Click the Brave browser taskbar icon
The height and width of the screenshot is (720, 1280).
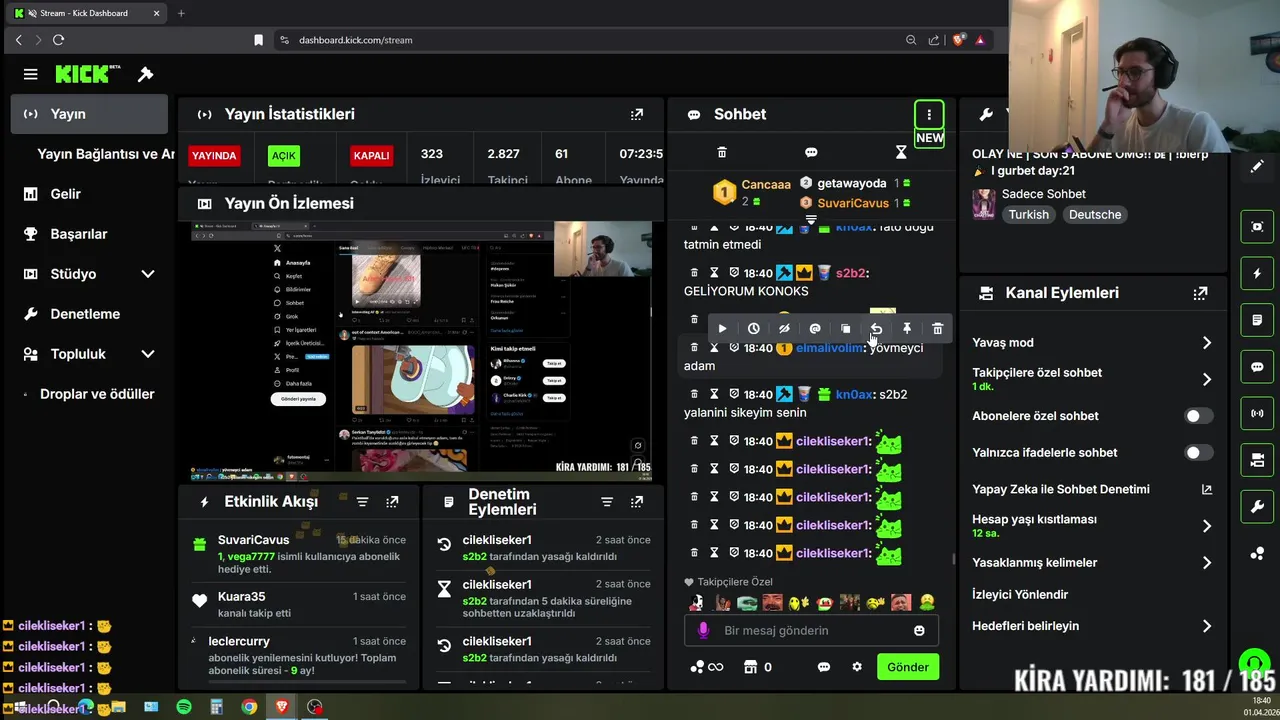[282, 707]
